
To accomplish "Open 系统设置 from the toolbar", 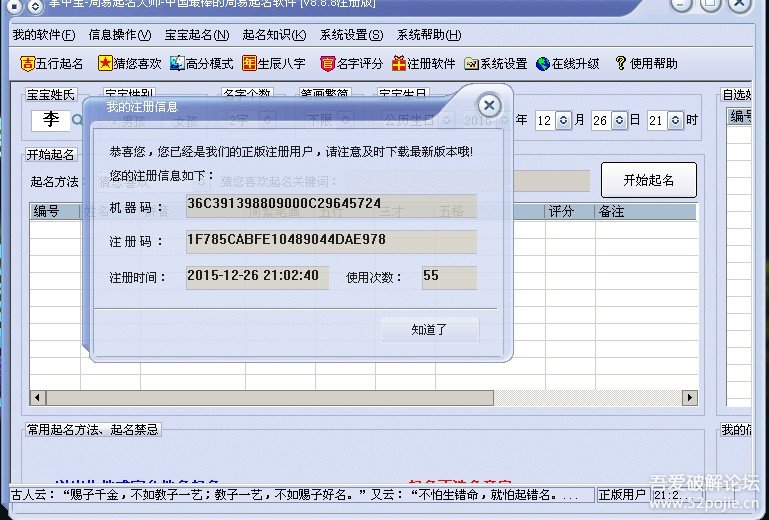I will pos(495,63).
